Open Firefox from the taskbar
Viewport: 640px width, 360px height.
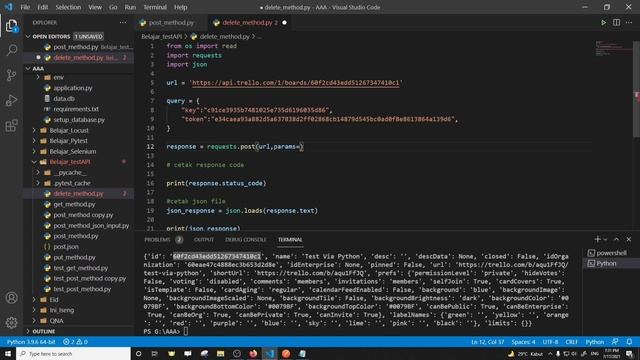click(x=253, y=353)
